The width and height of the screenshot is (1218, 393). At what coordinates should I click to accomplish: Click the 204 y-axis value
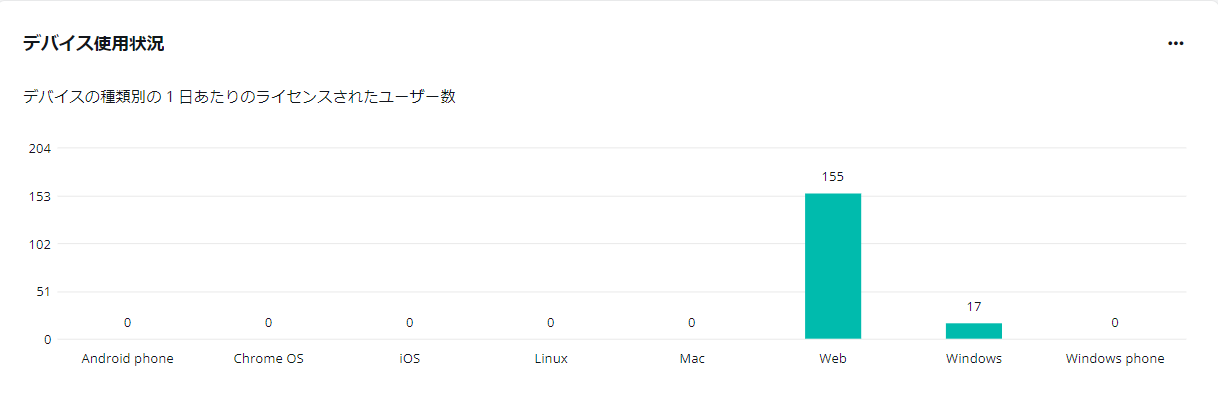coord(41,148)
